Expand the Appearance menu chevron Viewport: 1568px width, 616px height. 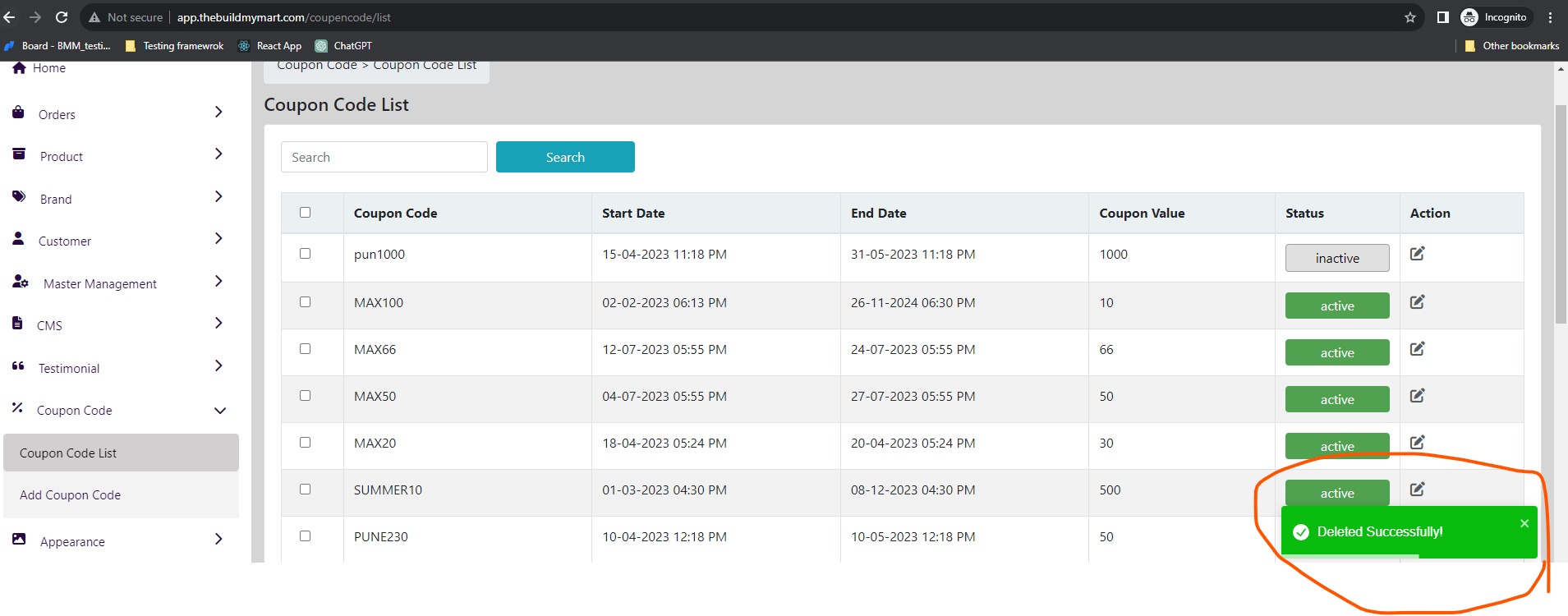pyautogui.click(x=218, y=539)
